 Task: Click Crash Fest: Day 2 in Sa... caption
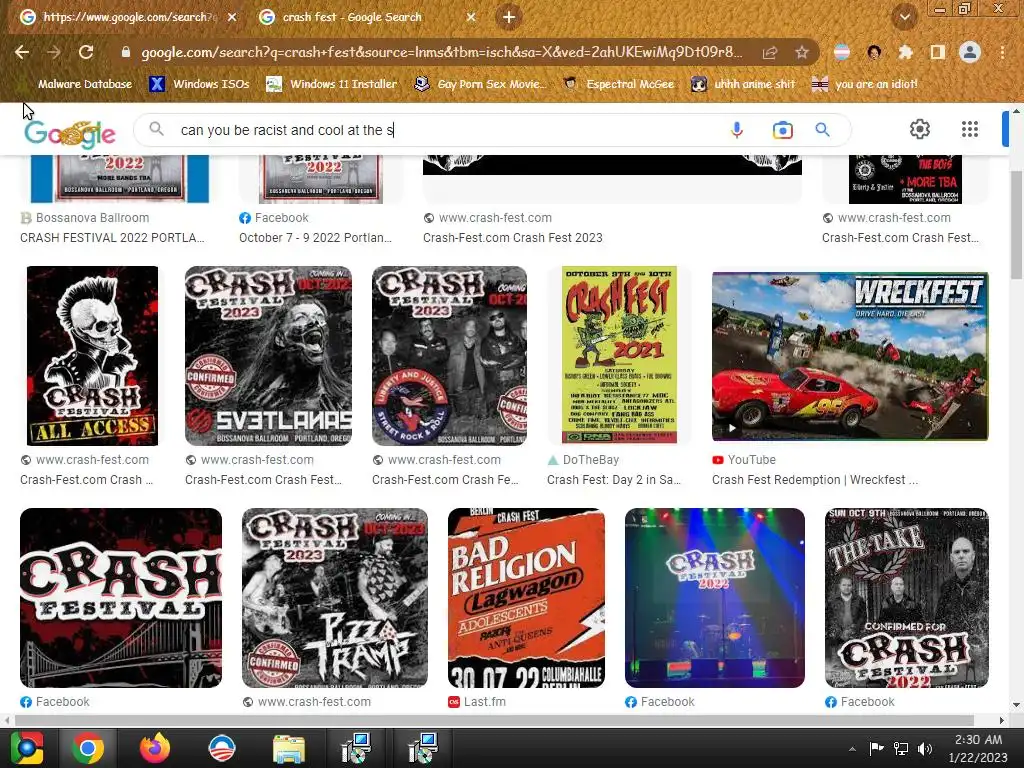tap(614, 480)
